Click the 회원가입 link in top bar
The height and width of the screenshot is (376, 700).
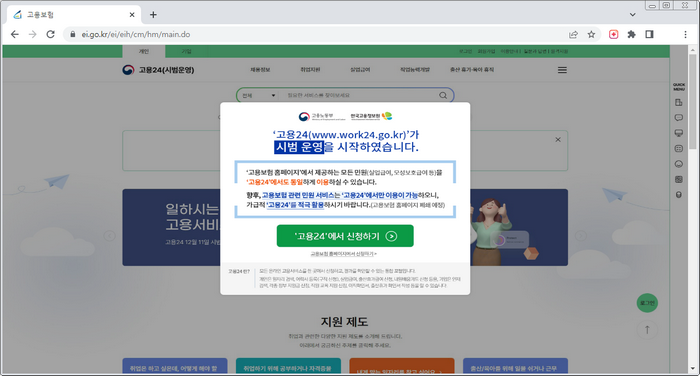(x=486, y=51)
